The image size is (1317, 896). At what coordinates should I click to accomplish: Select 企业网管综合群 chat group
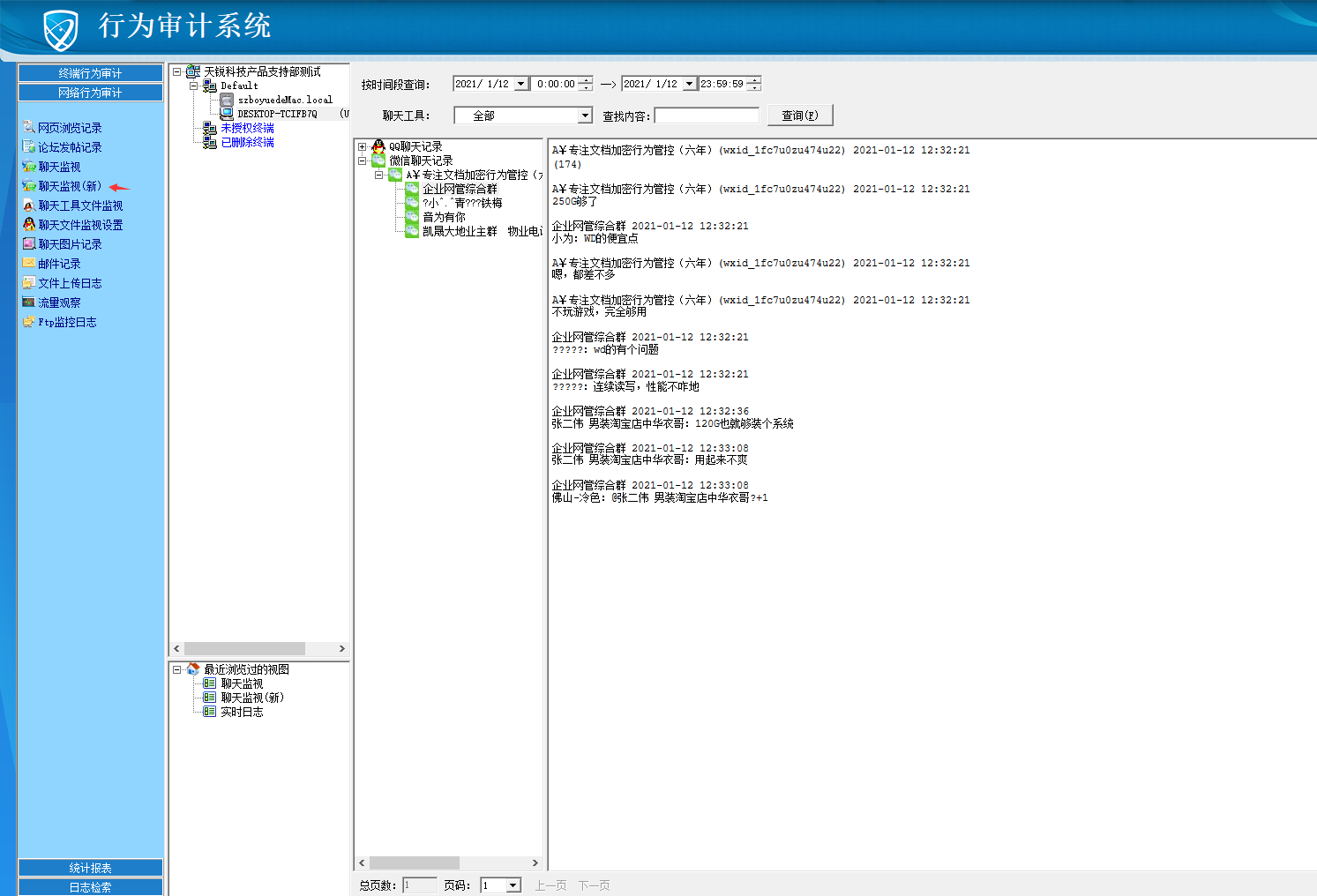pos(460,189)
